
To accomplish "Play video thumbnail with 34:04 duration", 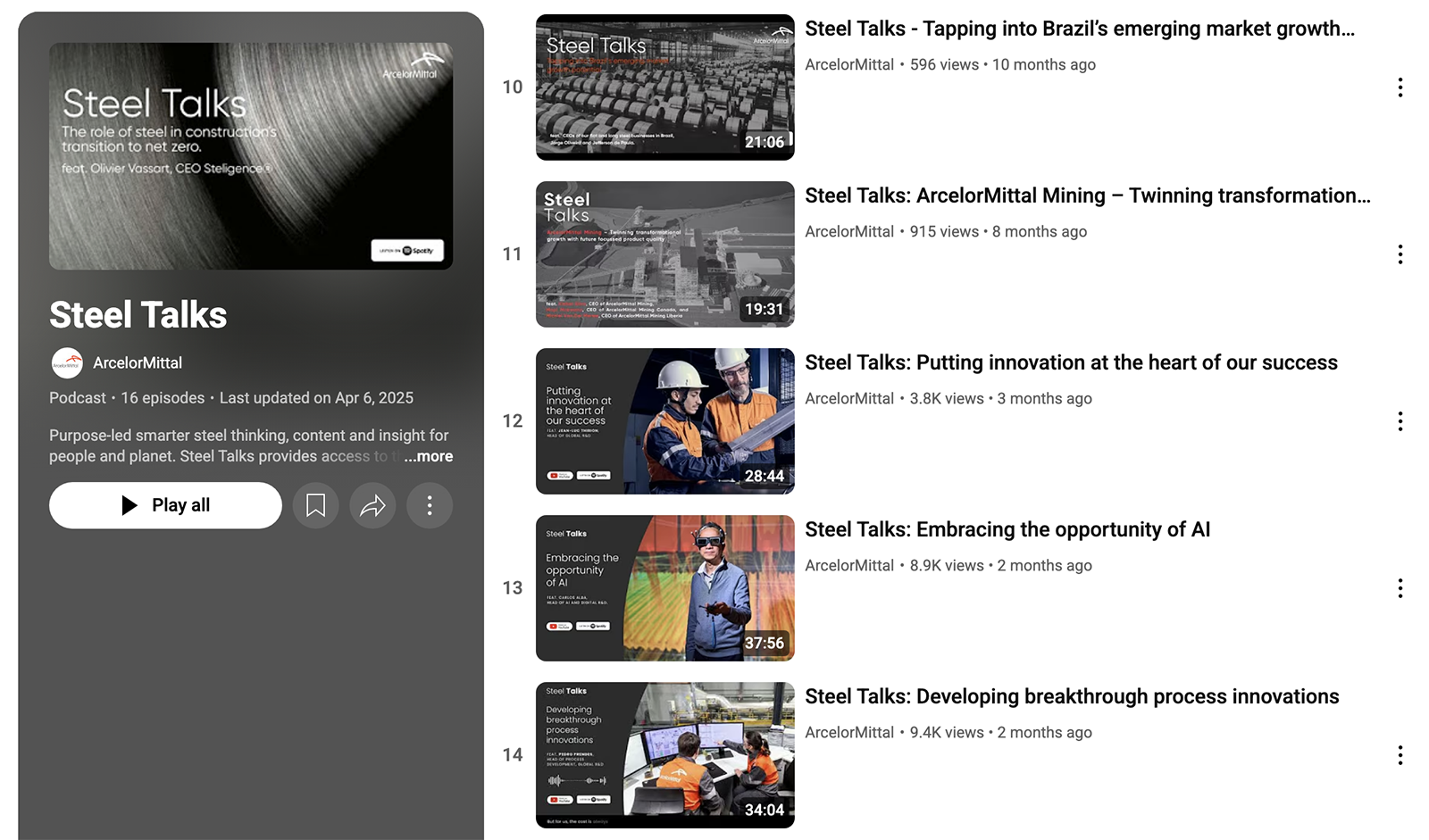I will click(x=665, y=755).
